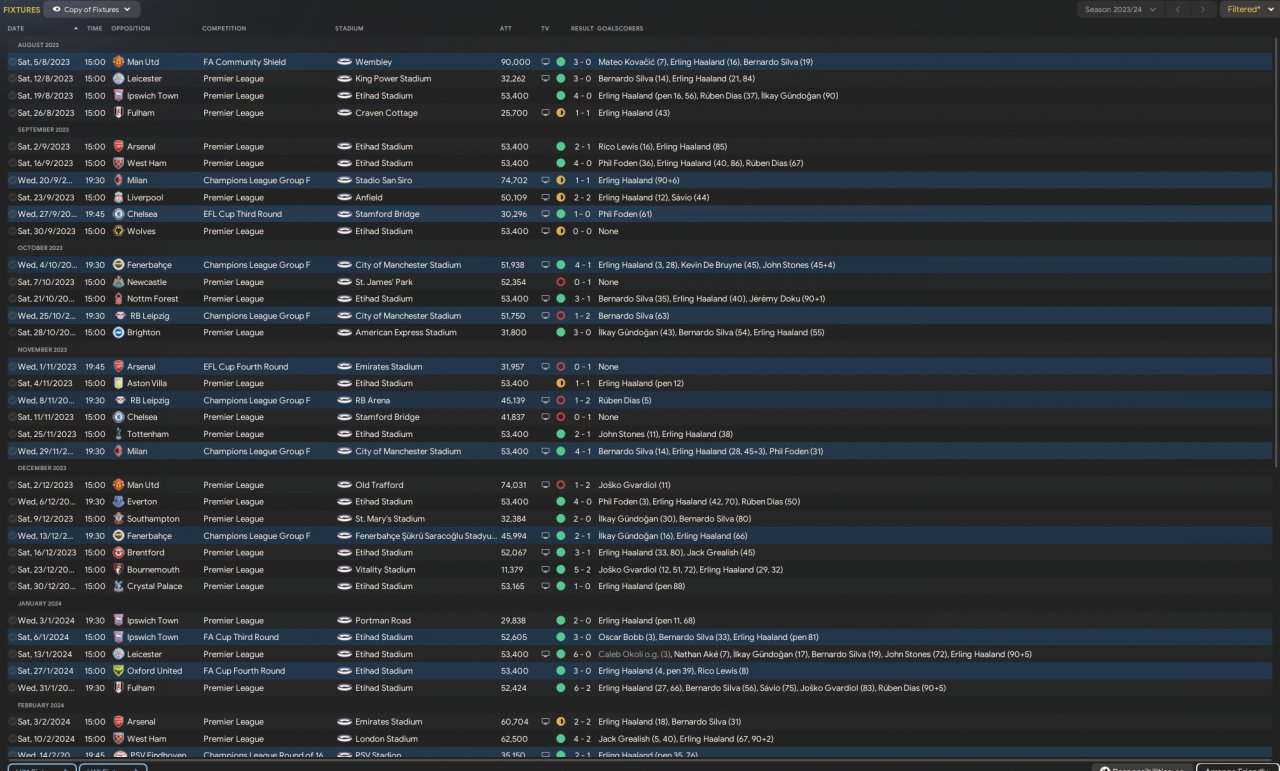1280x771 pixels.
Task: Click the stadium icon beside Old Trafford
Action: pos(344,485)
